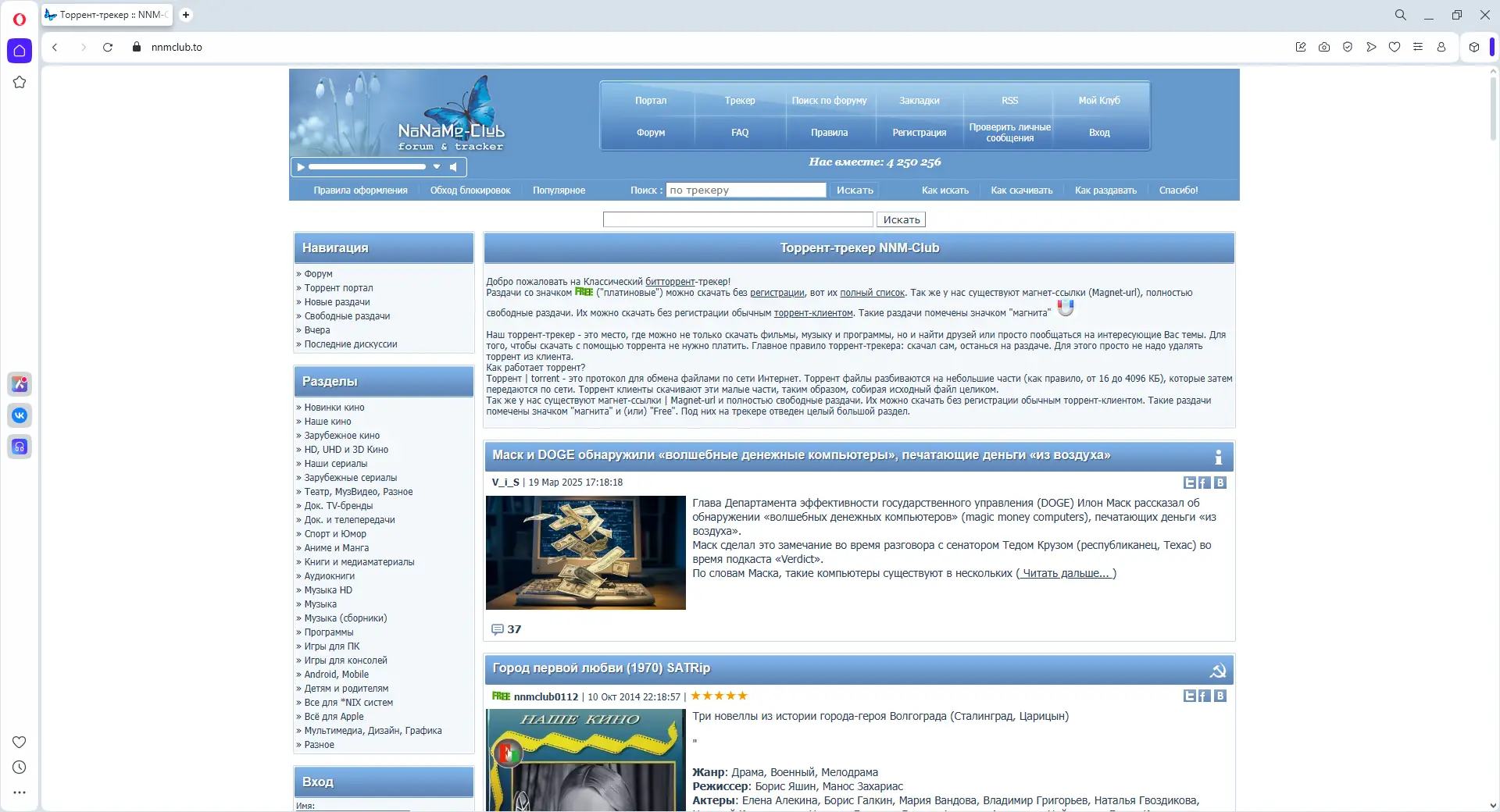Open the полный список link
This screenshot has height=812, width=1500.
pyautogui.click(x=872, y=293)
